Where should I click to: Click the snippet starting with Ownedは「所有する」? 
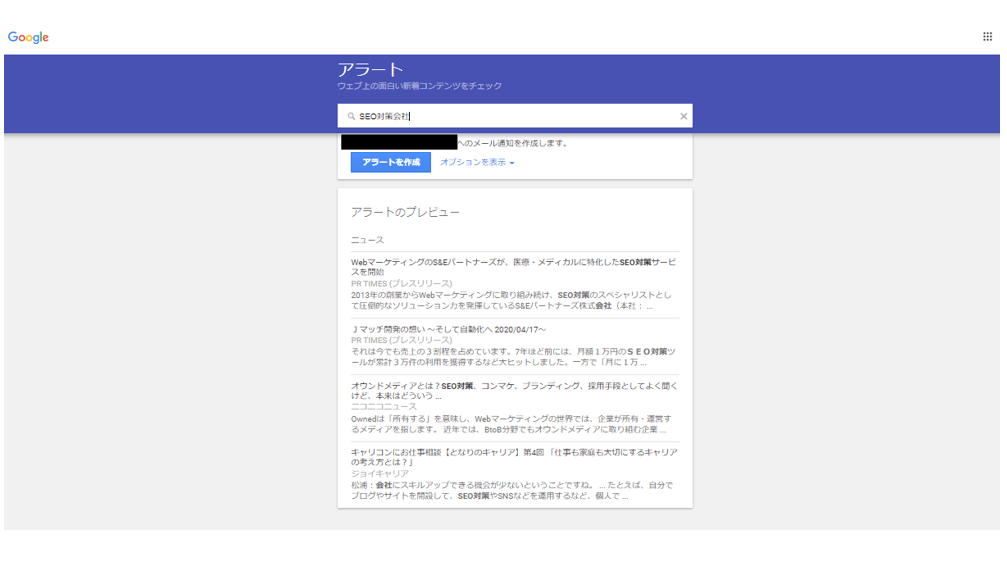pyautogui.click(x=511, y=424)
